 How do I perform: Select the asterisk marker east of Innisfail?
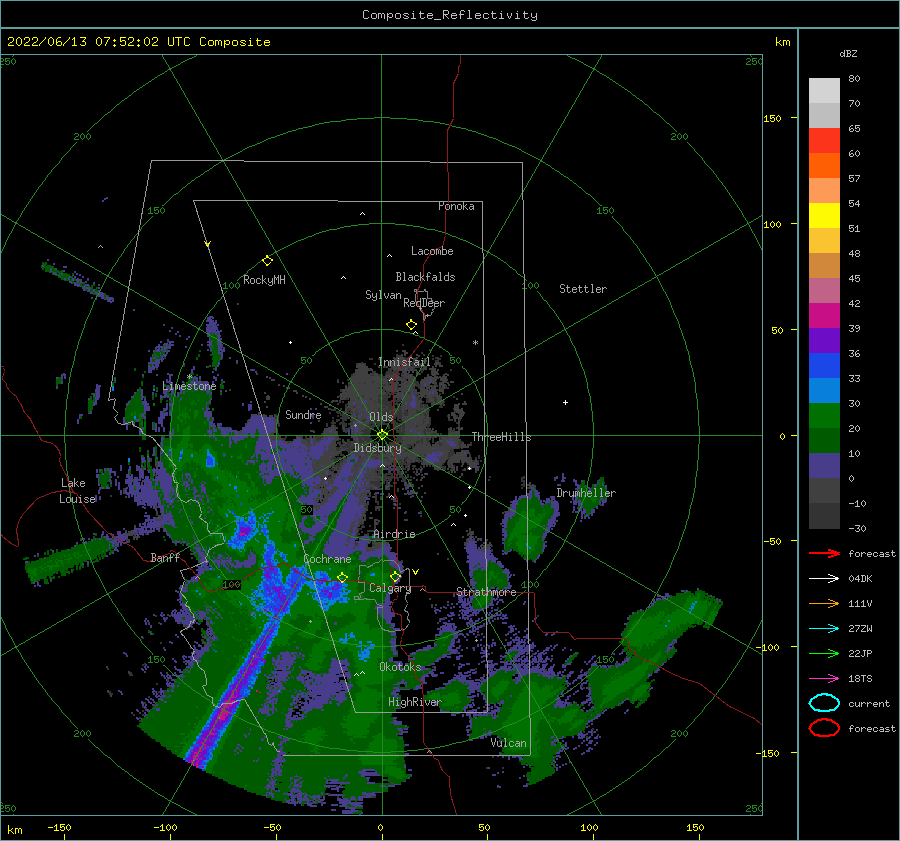click(475, 343)
